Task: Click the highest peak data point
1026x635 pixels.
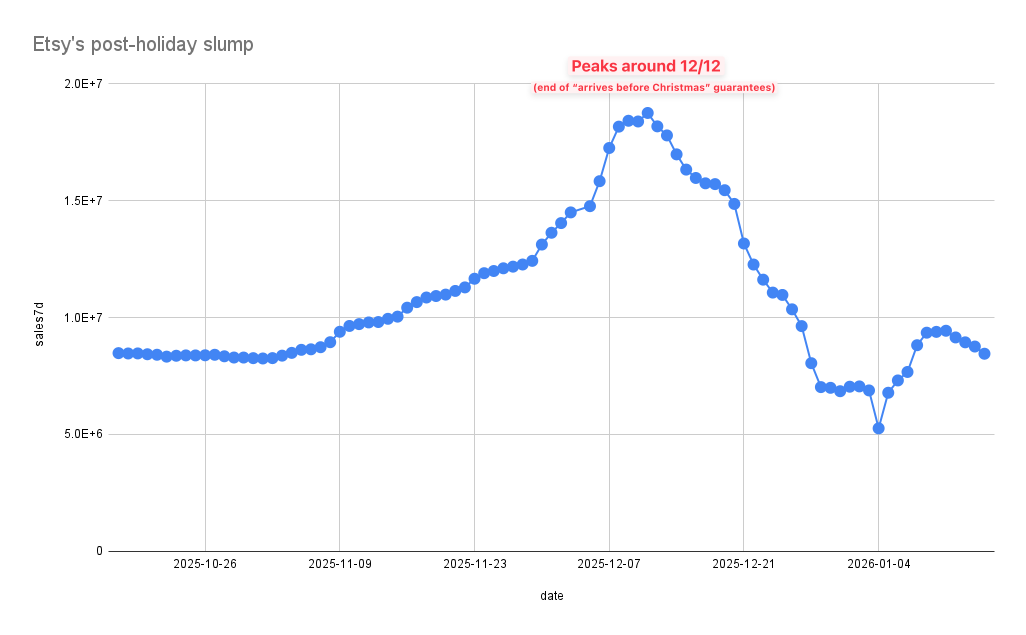Action: pyautogui.click(x=648, y=113)
